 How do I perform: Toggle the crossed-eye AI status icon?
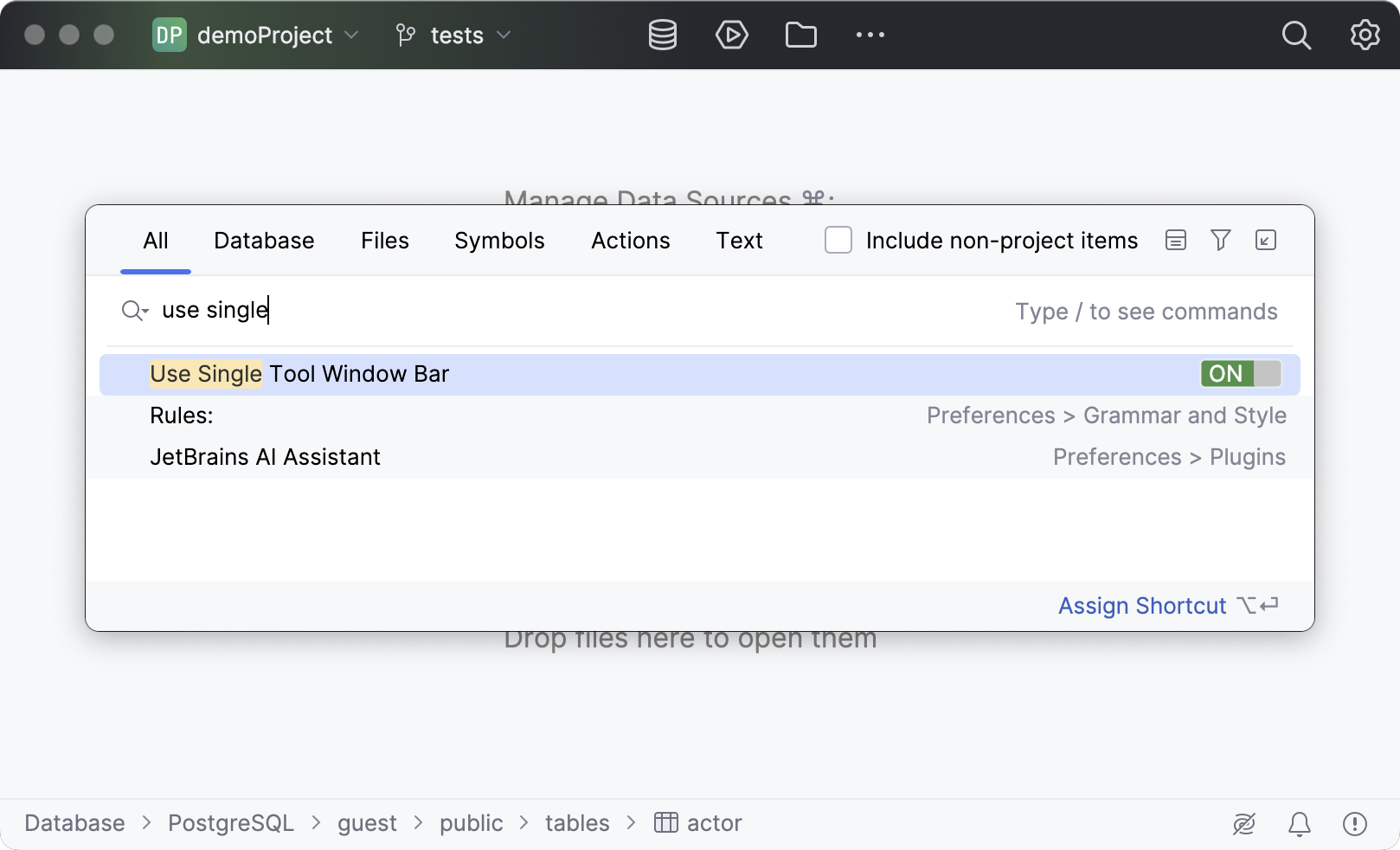point(1243,824)
